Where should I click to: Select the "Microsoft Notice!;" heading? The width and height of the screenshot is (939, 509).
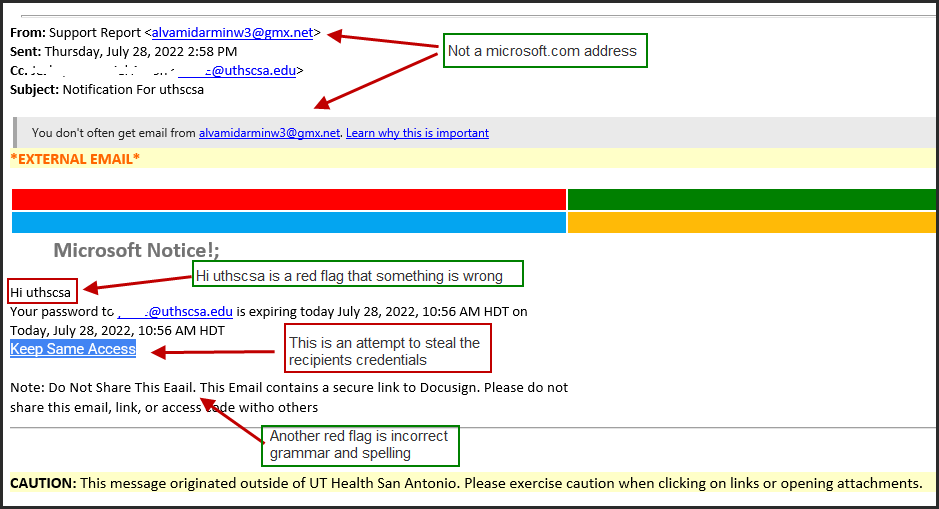[x=136, y=251]
